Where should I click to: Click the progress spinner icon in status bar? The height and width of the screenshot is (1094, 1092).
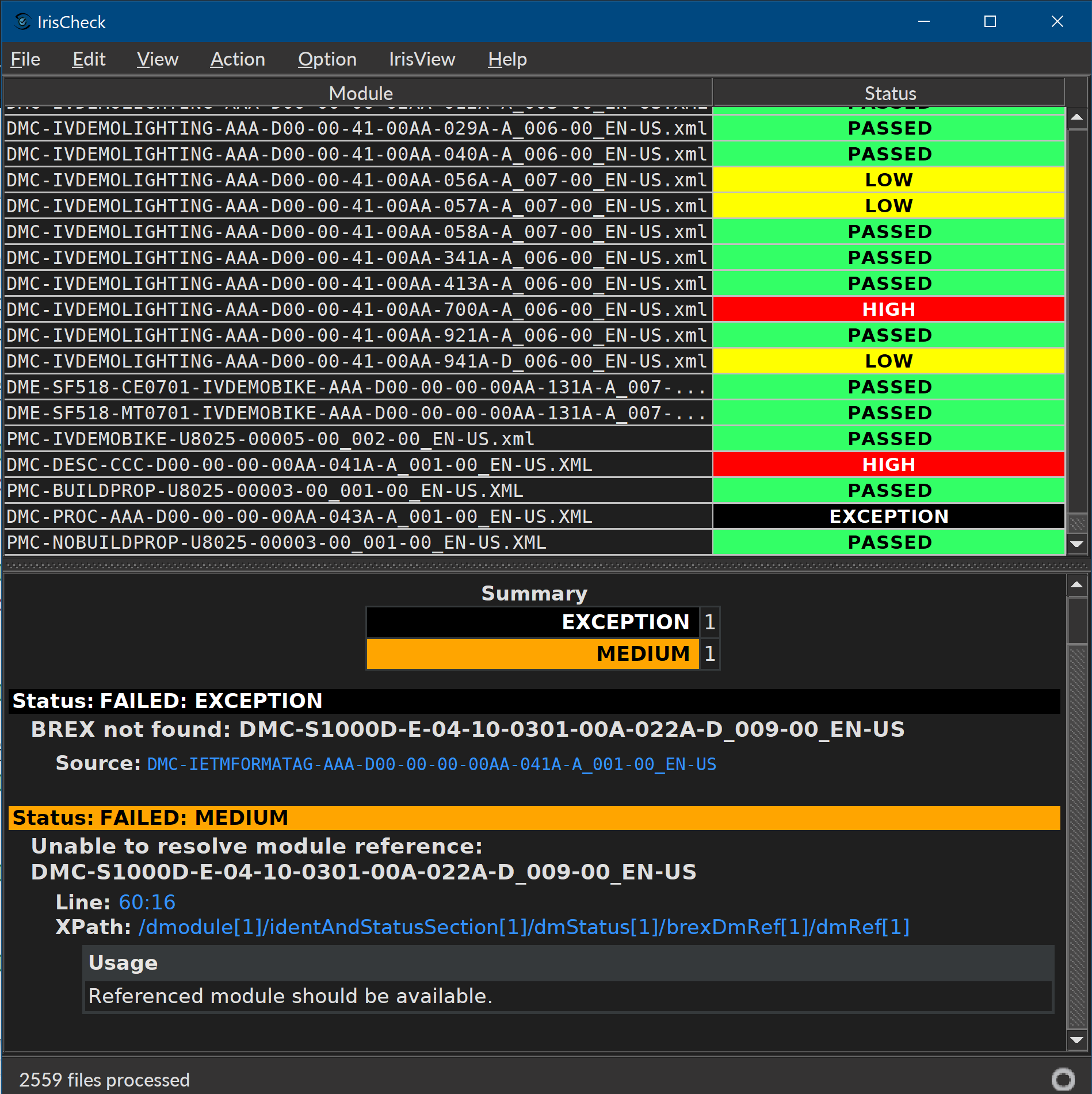pos(1063,1078)
